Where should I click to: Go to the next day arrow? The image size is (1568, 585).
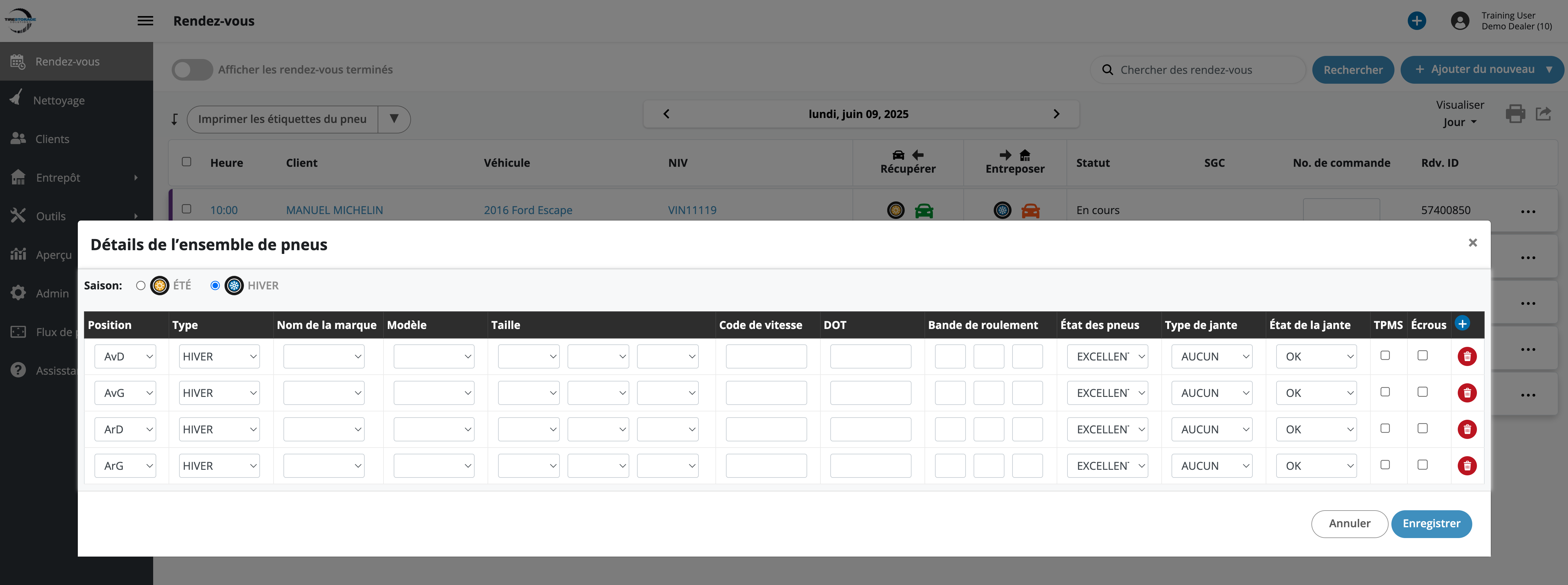click(x=1056, y=114)
